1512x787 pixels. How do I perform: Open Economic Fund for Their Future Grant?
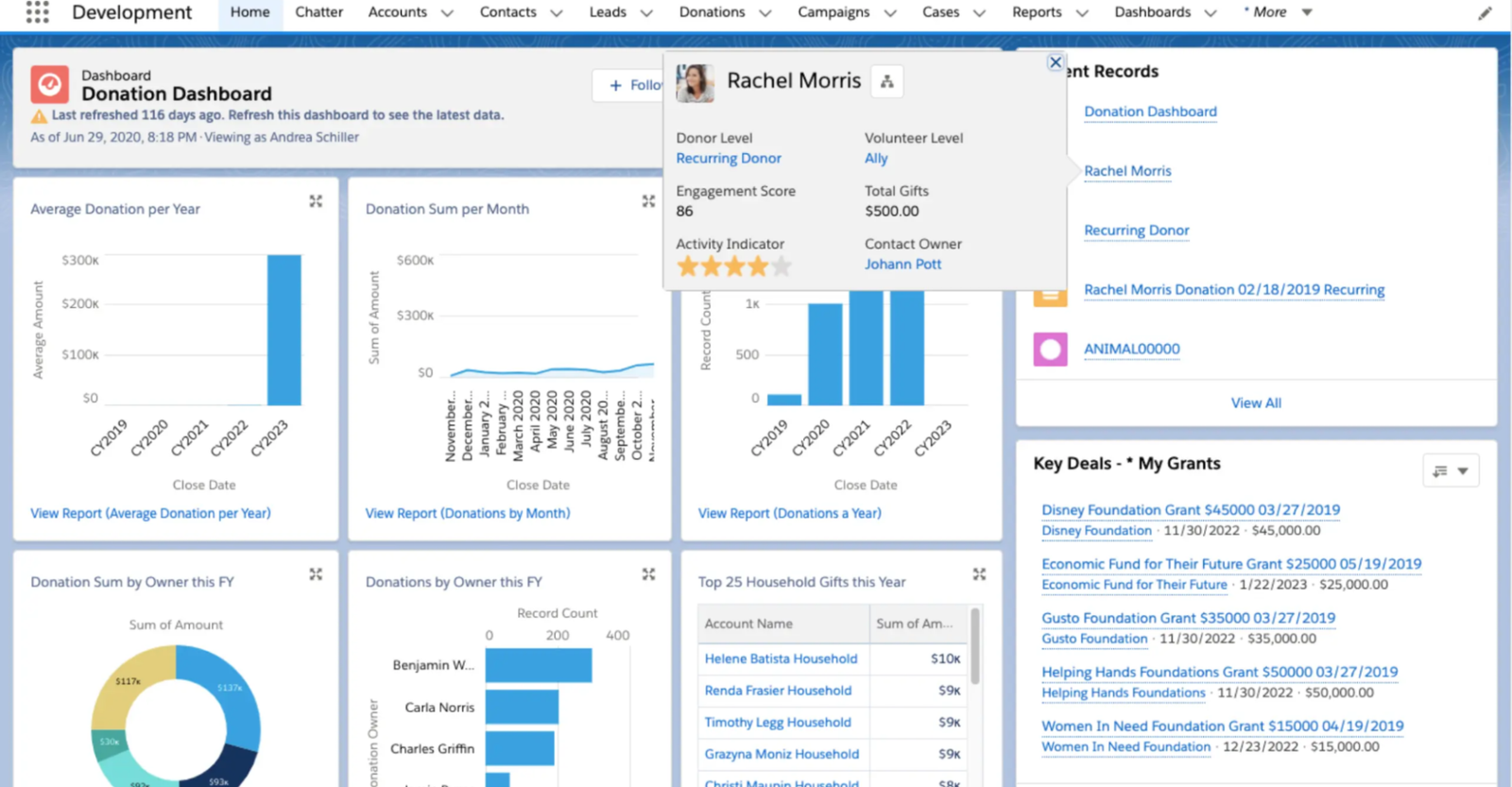point(1231,564)
